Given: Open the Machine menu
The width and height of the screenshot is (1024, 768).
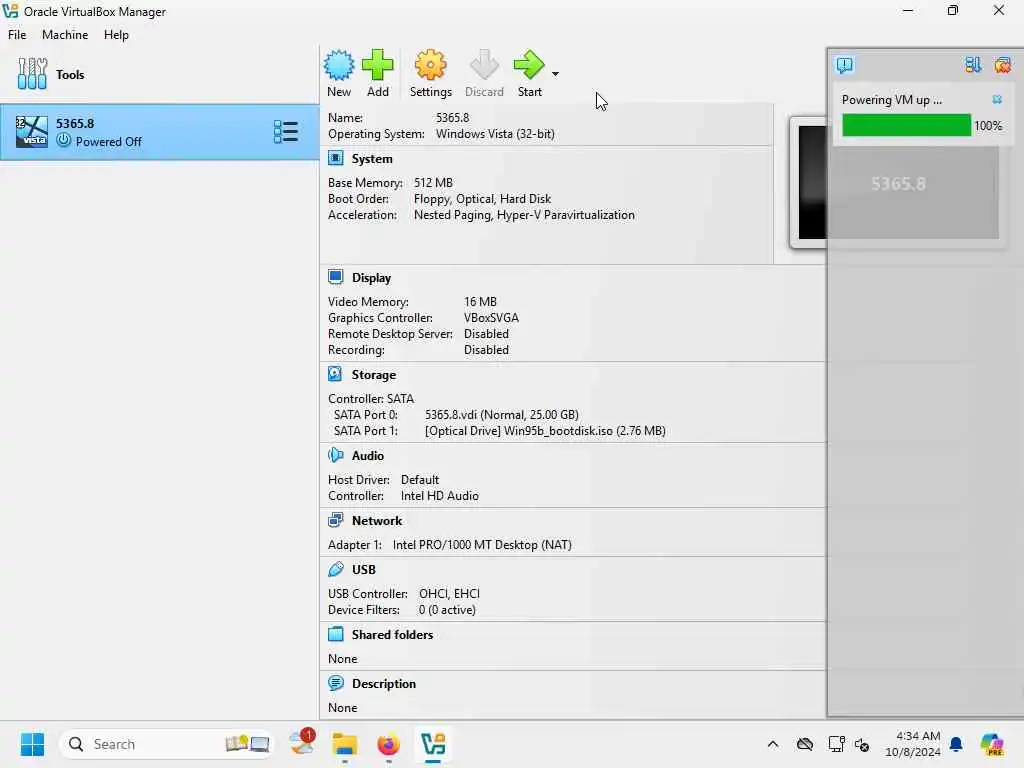Looking at the screenshot, I should 65,35.
